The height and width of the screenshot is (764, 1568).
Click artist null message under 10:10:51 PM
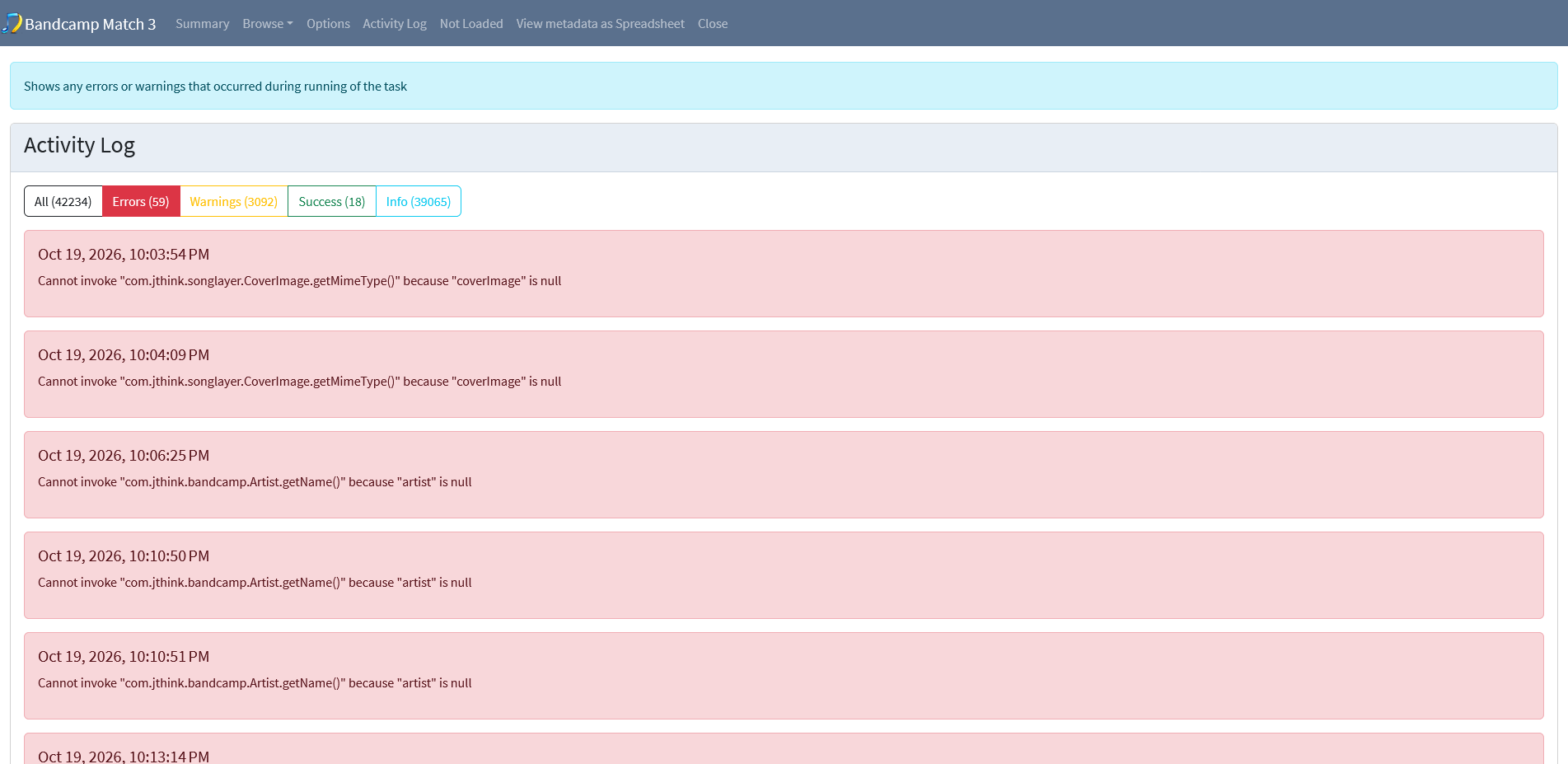[255, 683]
